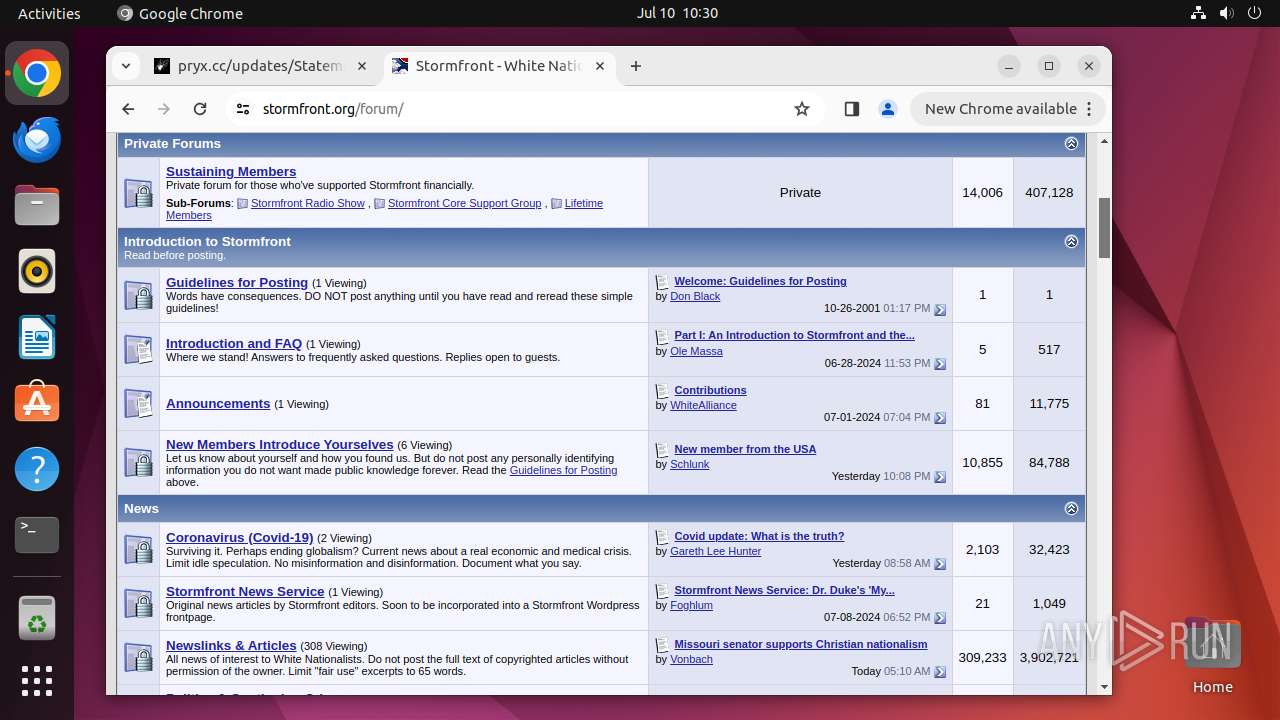Bookmark this page with the star icon
Screen dimensions: 1280x720
[x=802, y=109]
